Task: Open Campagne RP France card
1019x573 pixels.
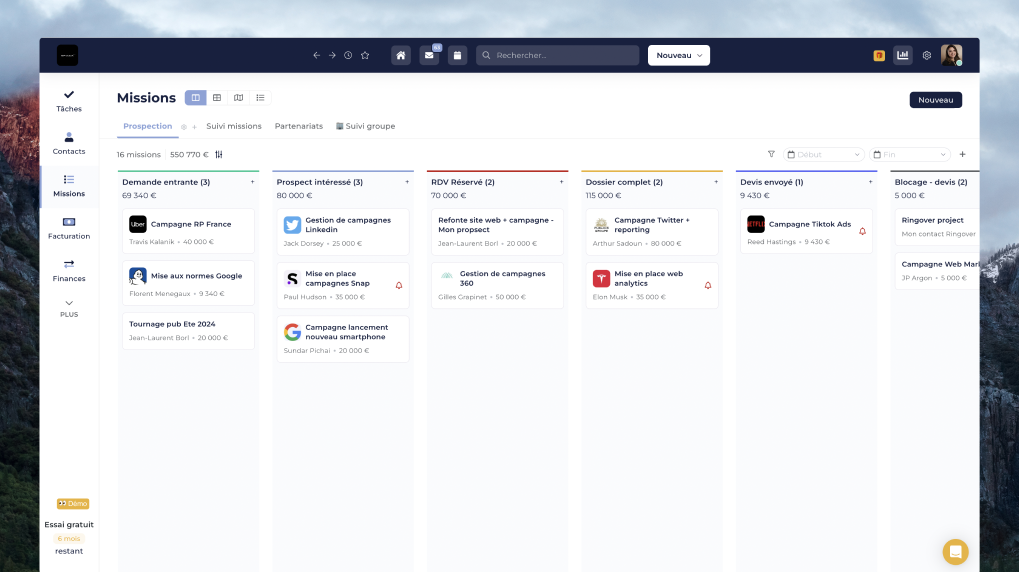Action: click(188, 231)
